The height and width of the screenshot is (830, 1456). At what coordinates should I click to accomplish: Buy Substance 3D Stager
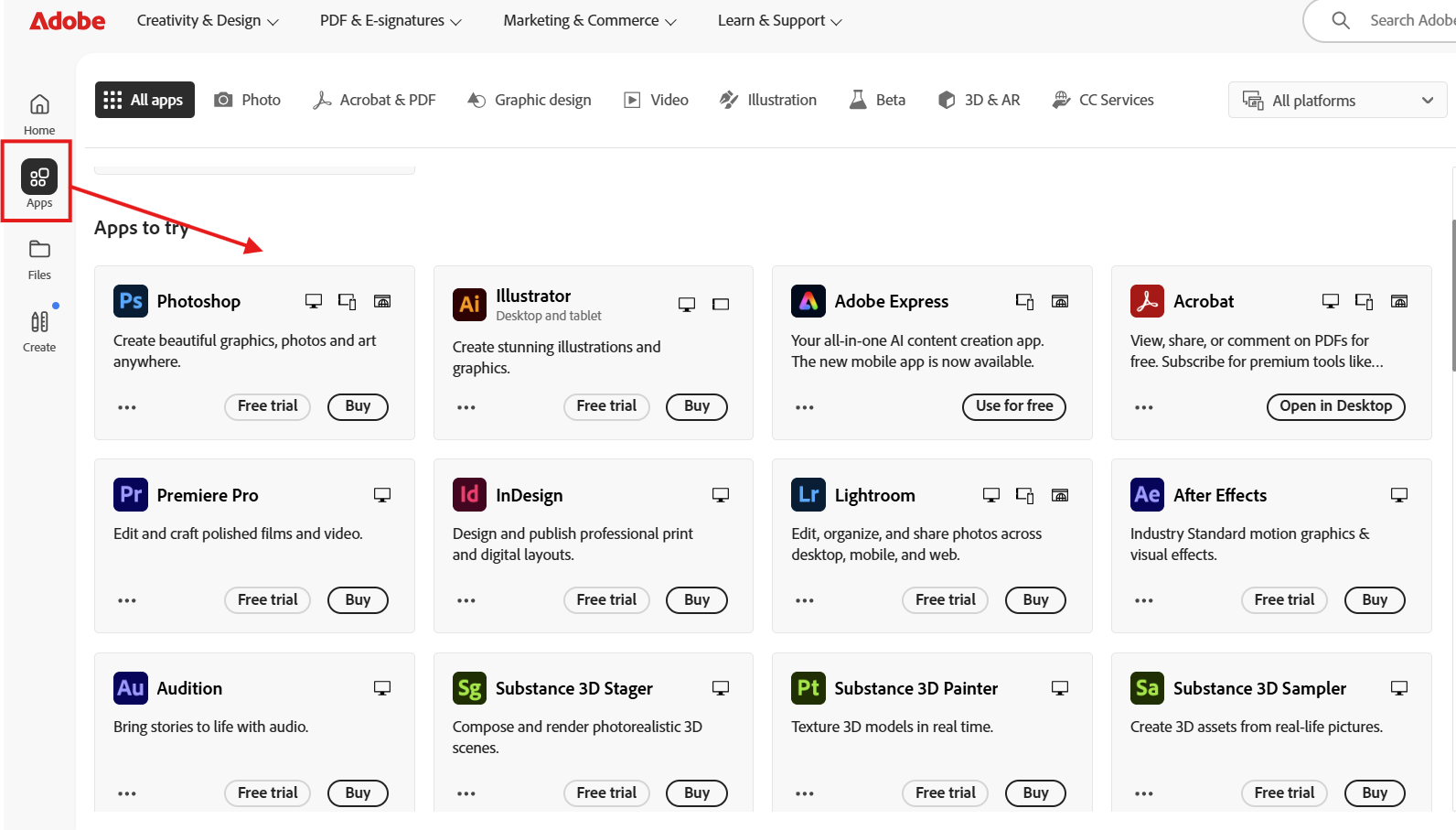click(697, 793)
